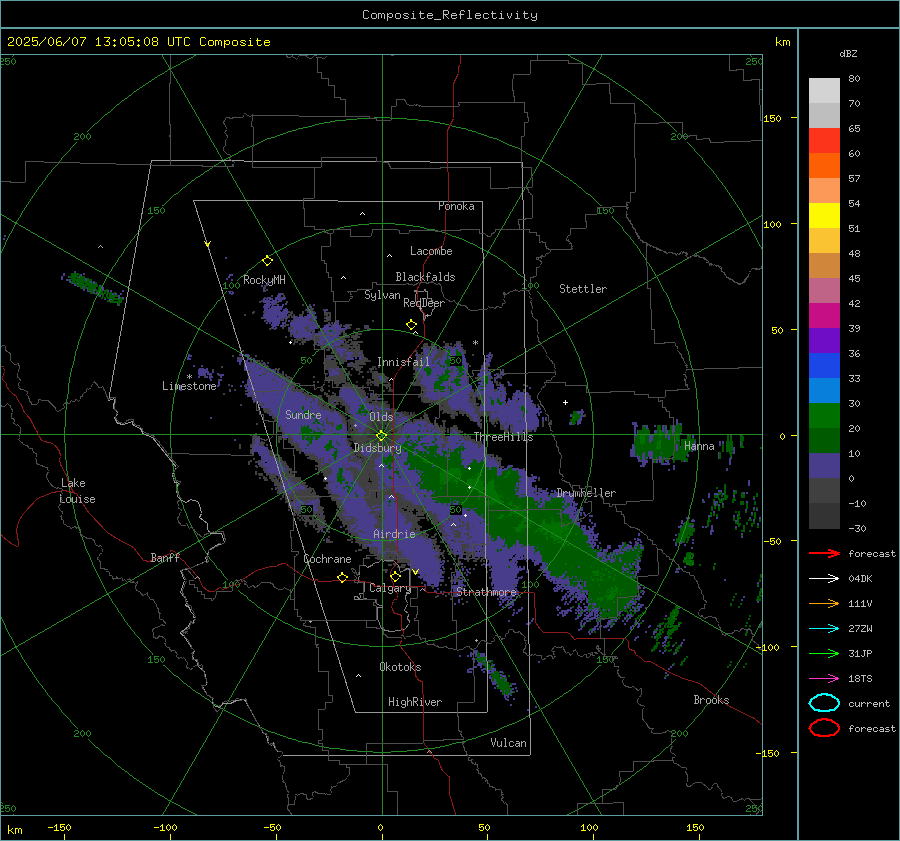Click the Vulcan city label
This screenshot has height=841, width=900.
coord(508,743)
